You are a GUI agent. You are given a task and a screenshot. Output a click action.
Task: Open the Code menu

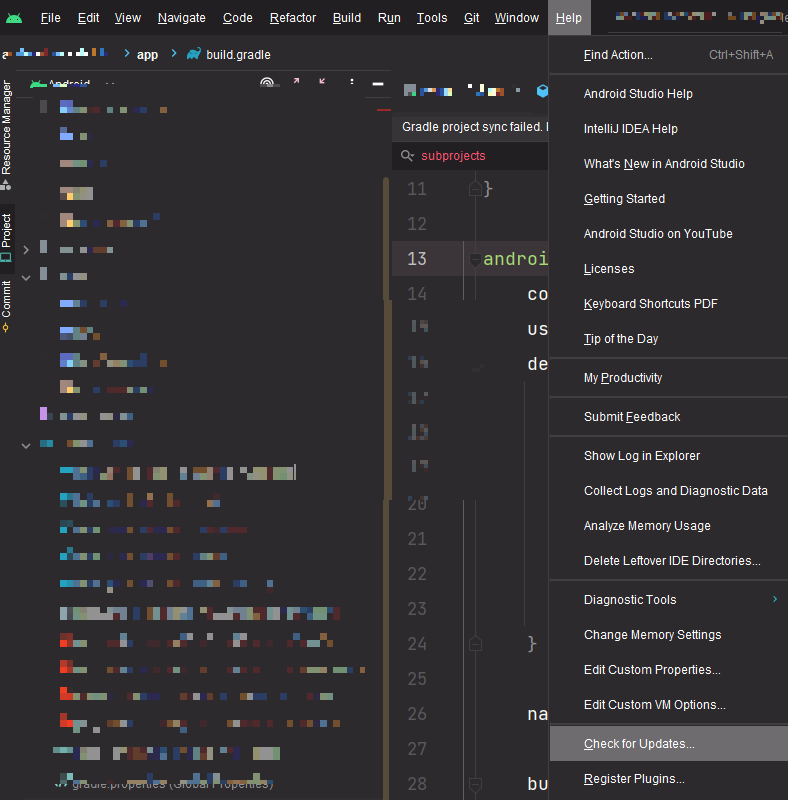(238, 18)
